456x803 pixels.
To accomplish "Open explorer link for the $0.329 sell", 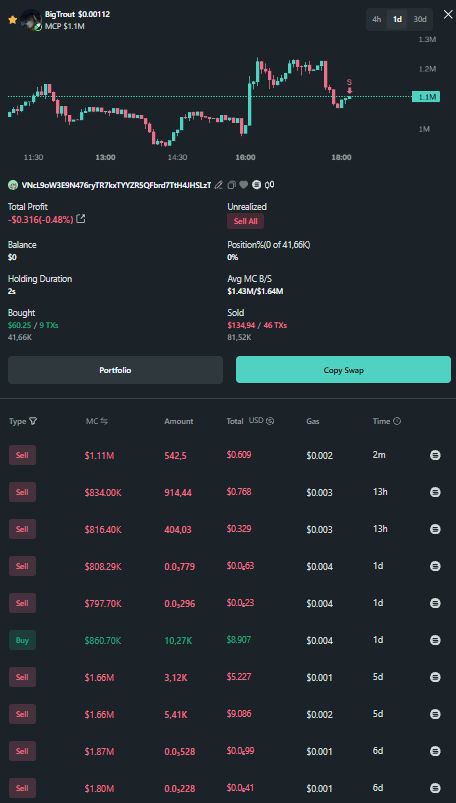I will click(435, 529).
